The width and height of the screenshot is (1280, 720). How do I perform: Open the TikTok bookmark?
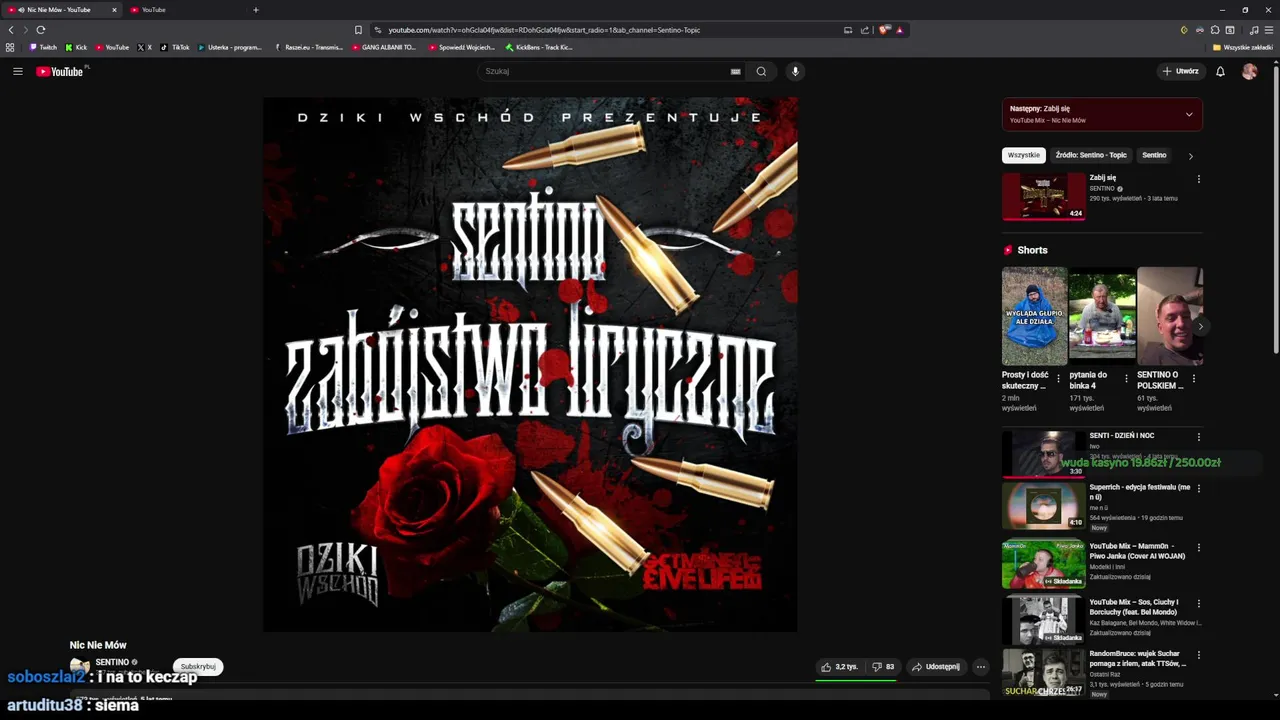pos(175,47)
